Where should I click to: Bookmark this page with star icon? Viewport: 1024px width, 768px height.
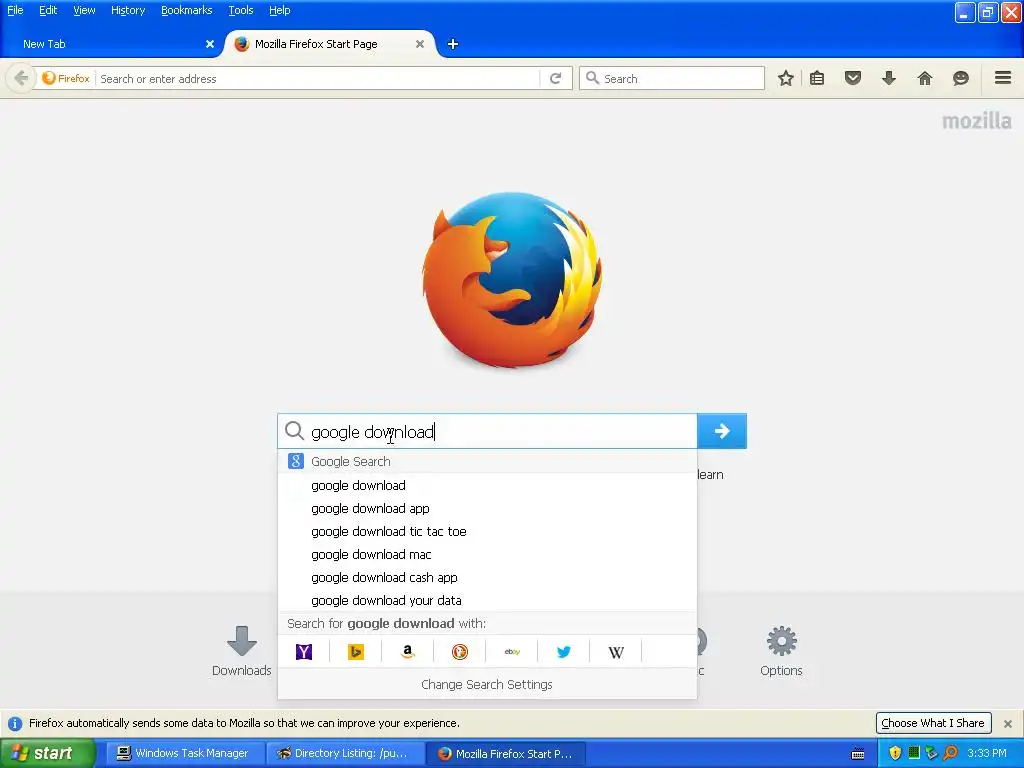tap(786, 78)
